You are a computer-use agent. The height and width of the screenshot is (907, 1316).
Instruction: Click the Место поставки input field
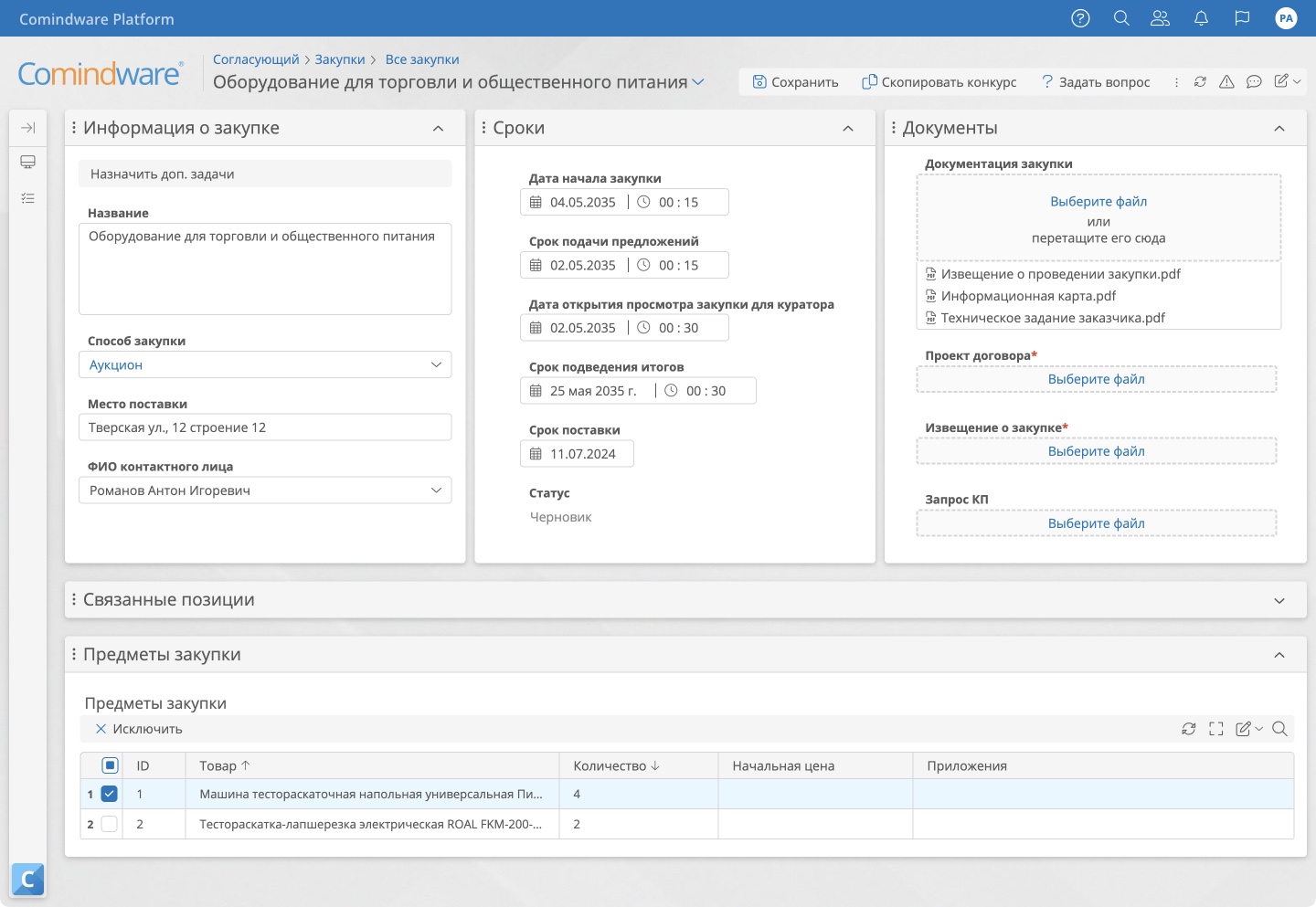pyautogui.click(x=265, y=427)
